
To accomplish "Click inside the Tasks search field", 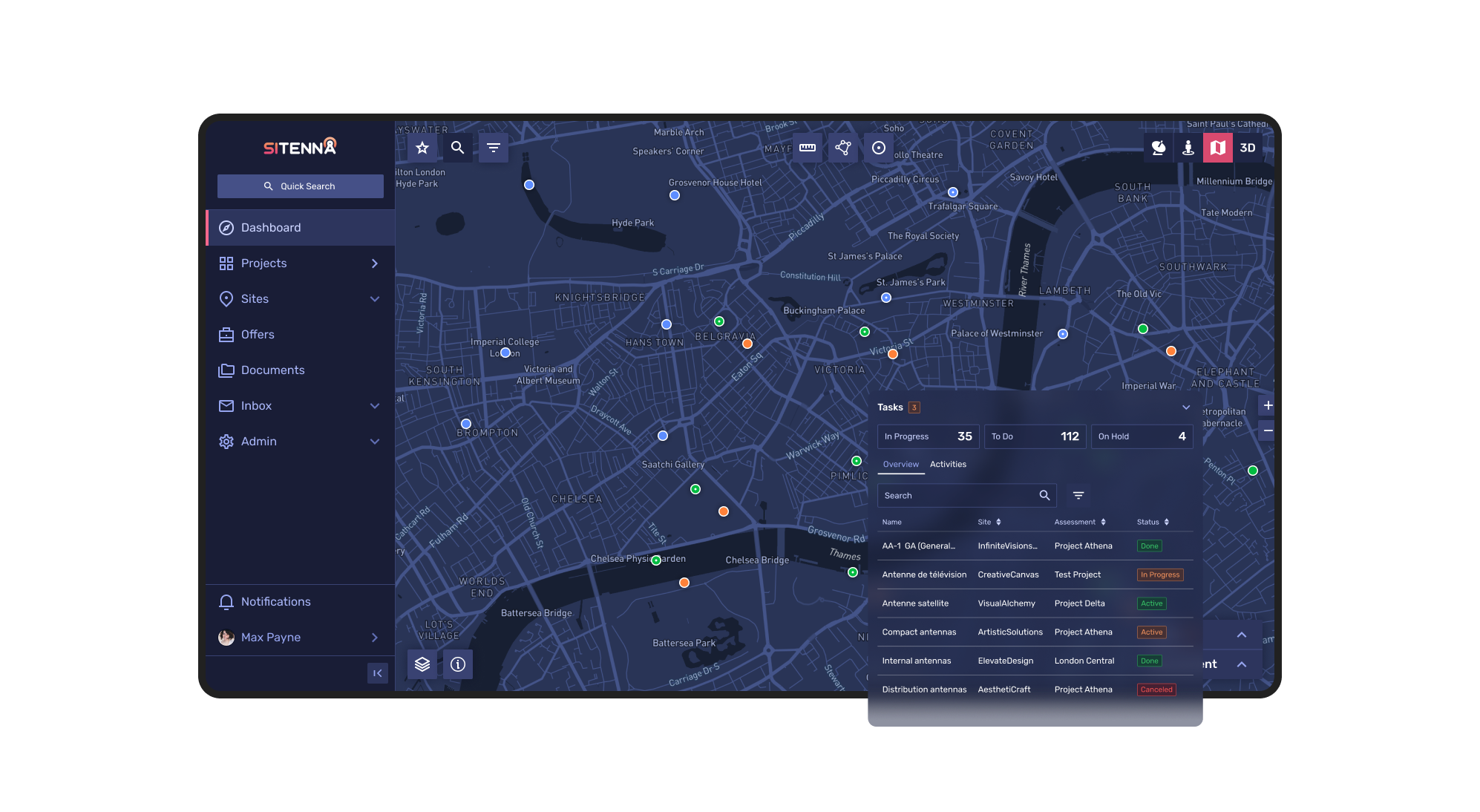I will (957, 495).
